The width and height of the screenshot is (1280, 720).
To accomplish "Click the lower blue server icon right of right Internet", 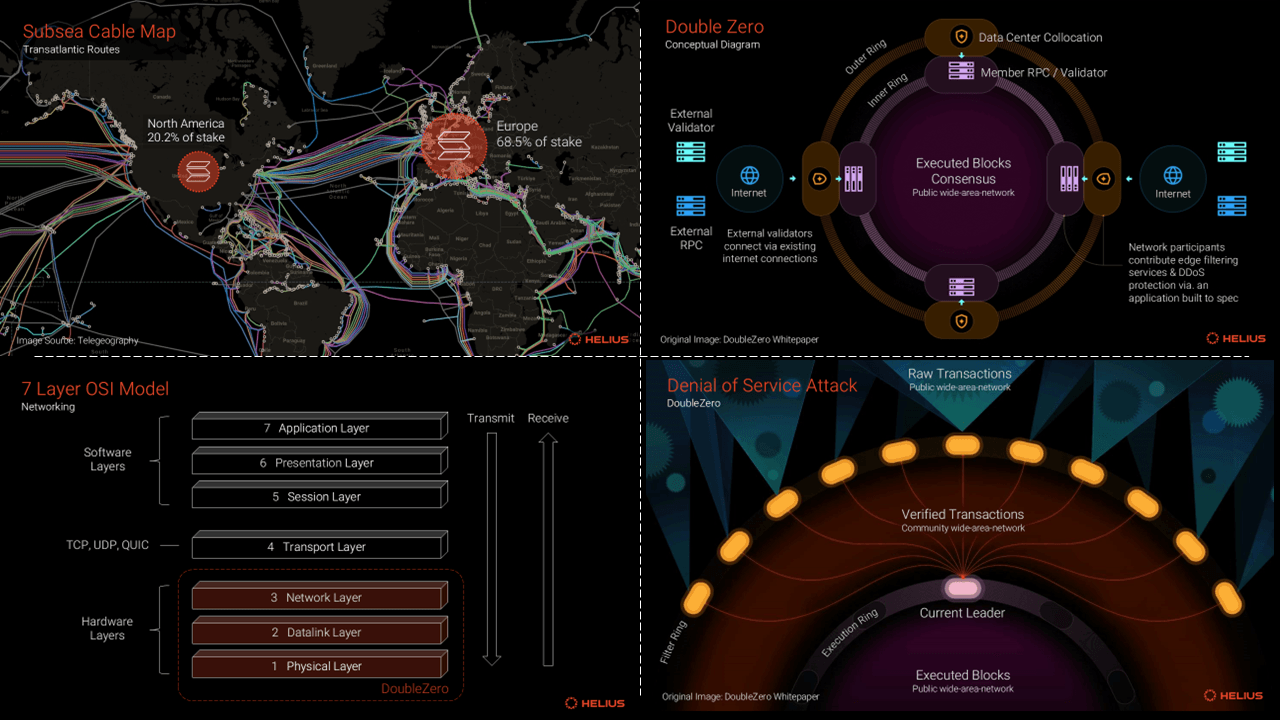I will click(x=1232, y=205).
